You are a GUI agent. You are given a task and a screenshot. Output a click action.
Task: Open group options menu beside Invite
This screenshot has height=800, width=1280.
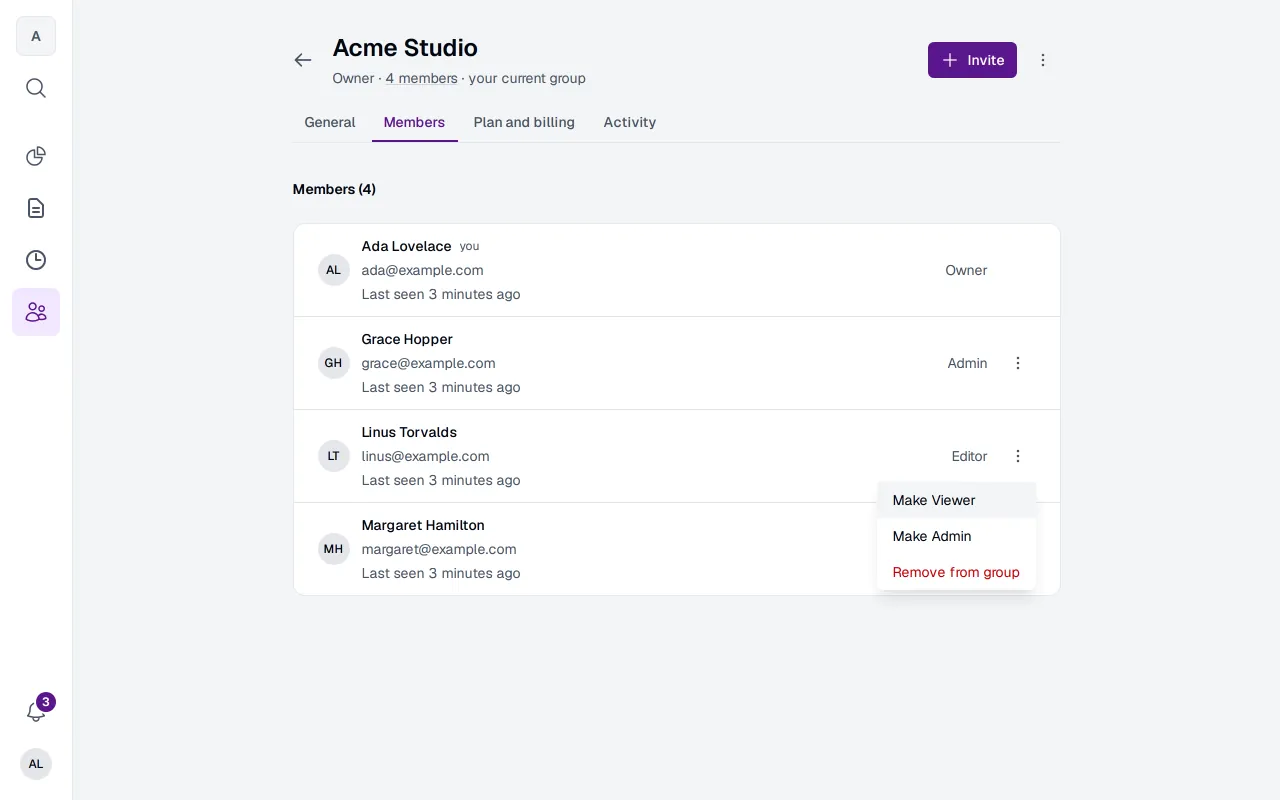1043,60
